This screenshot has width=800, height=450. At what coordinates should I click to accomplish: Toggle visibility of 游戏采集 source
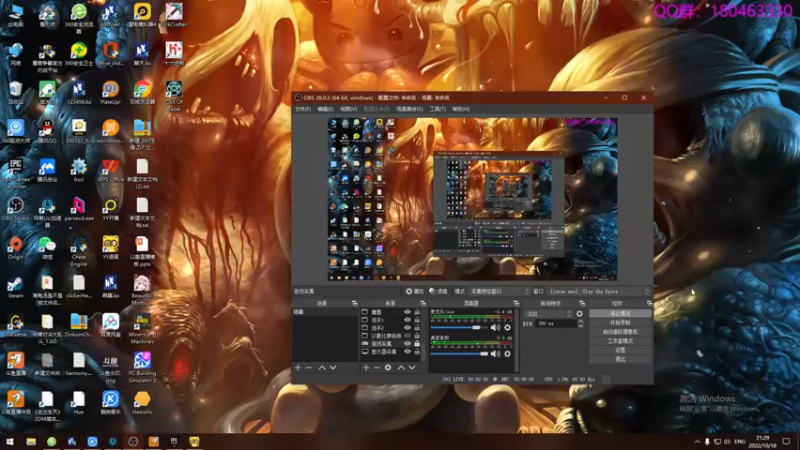tap(407, 344)
